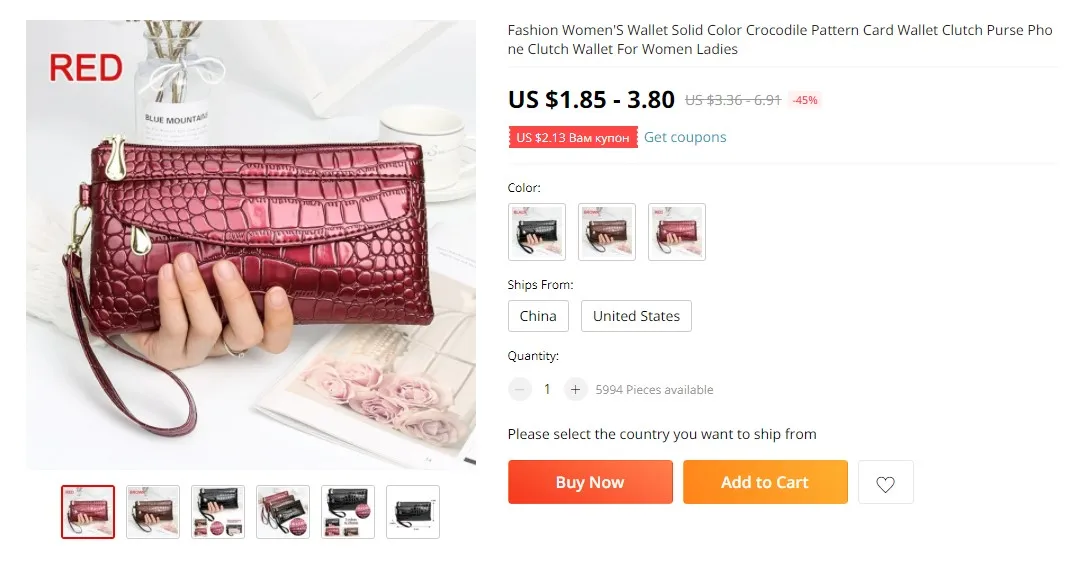View first red wallet thumbnail
This screenshot has height=570, width=1068.
tap(88, 512)
